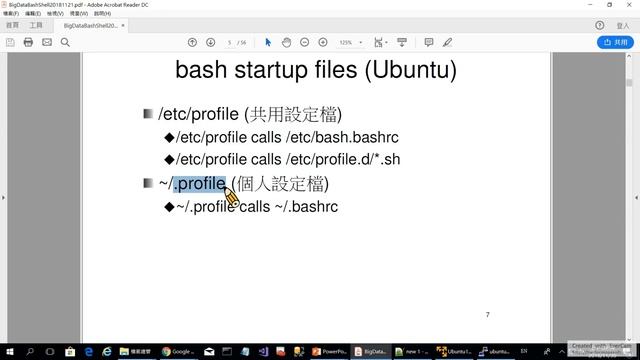
Task: Open Visual Studio from taskbar
Action: pyautogui.click(x=263, y=351)
